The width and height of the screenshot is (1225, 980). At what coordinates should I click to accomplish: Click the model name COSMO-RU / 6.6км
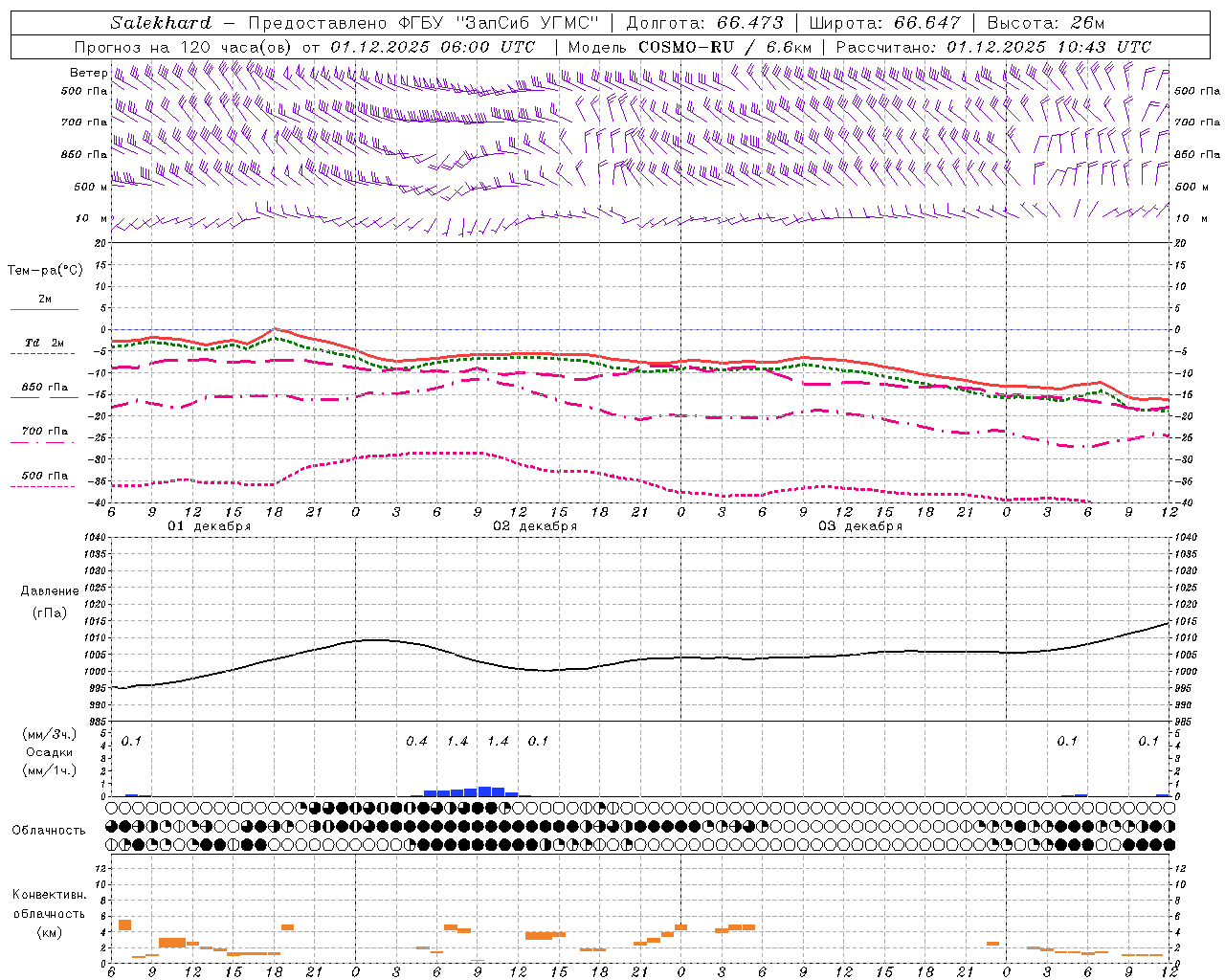725,47
